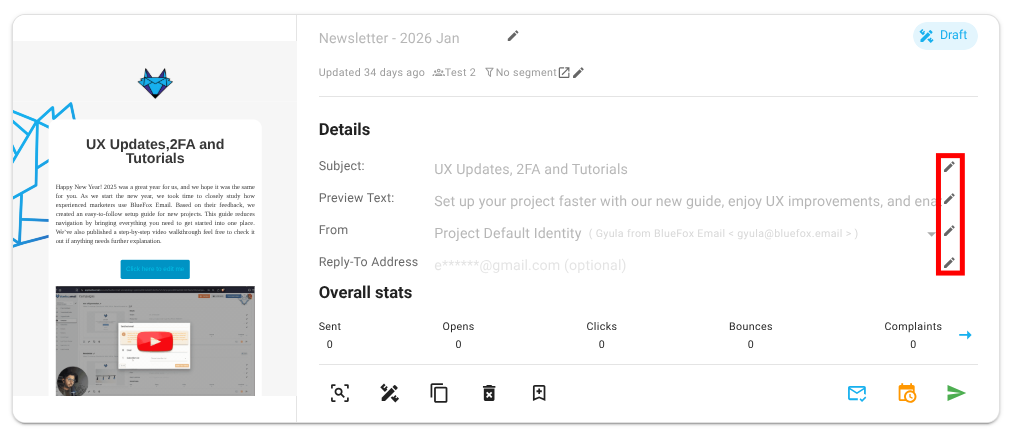Click the pencil icon beside the newsletter title

513,36
